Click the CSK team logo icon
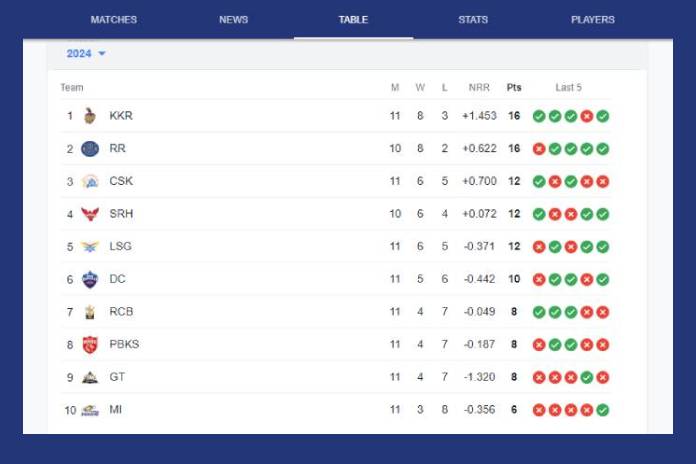Image resolution: width=696 pixels, height=464 pixels. 90,182
